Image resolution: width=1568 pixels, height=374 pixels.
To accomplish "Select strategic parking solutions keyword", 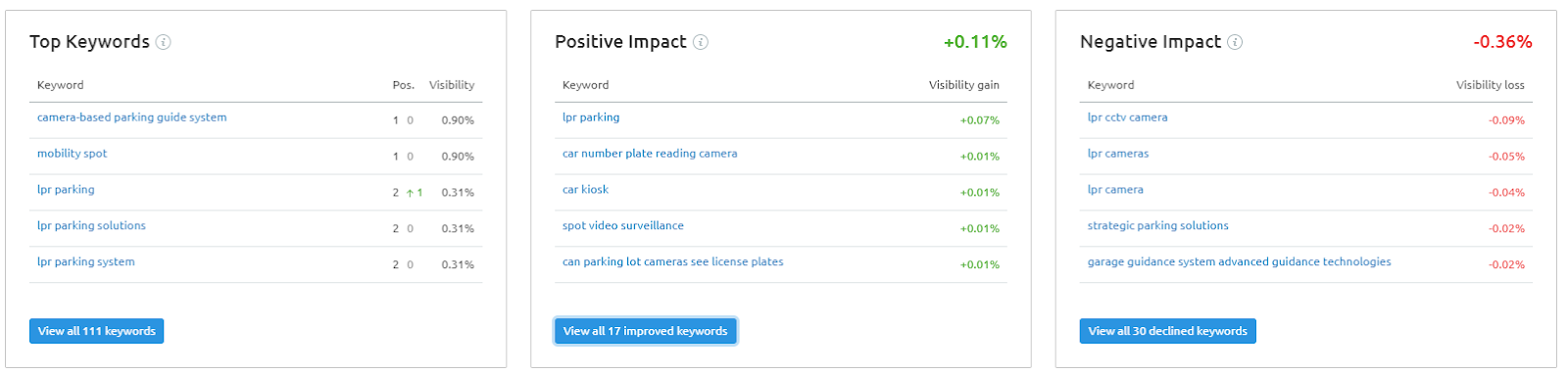I will 1157,226.
